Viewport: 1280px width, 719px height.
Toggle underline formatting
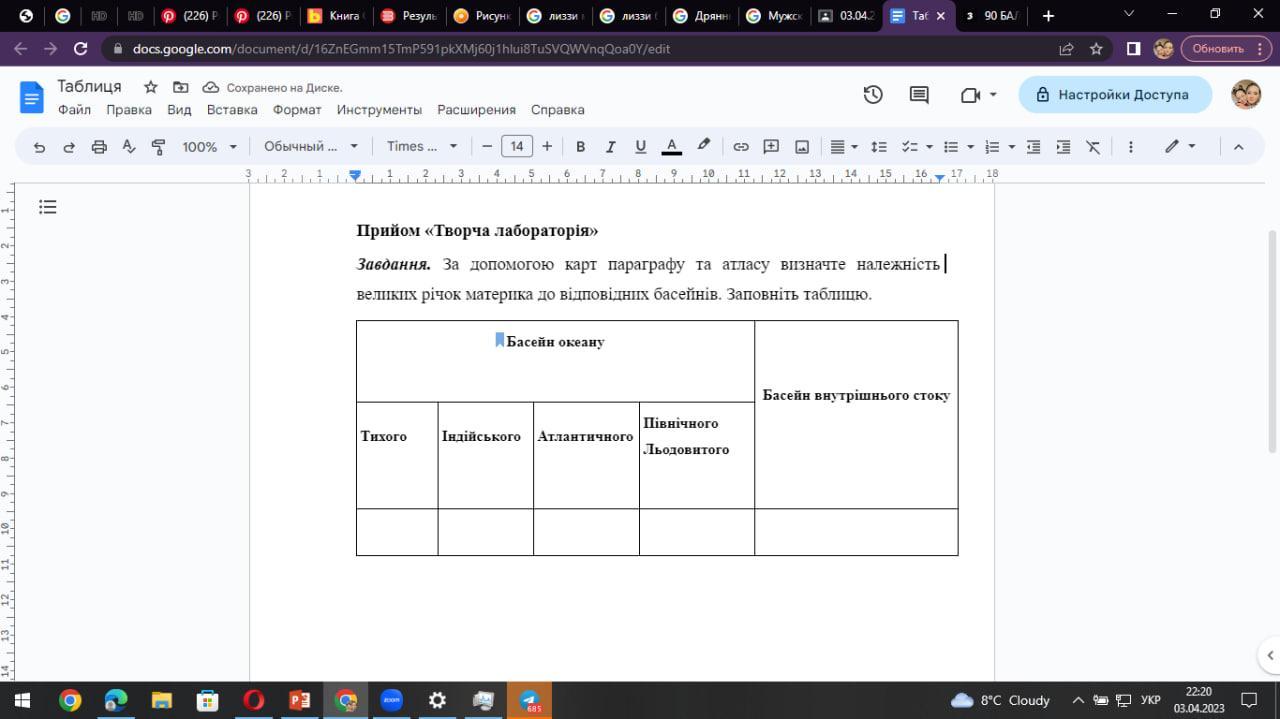click(641, 147)
